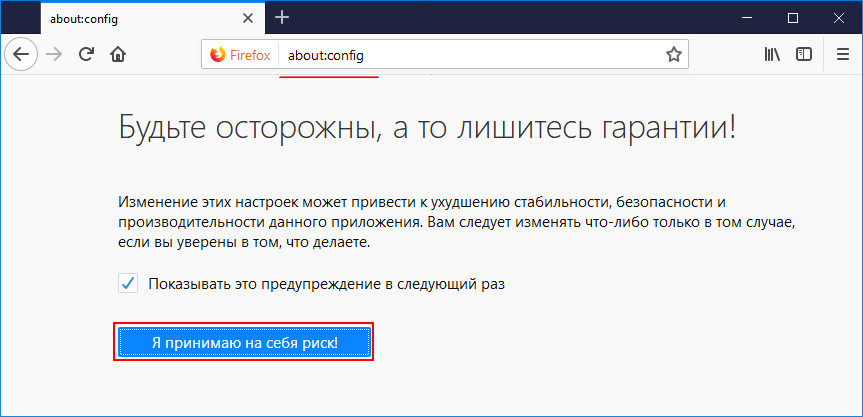Screen dimensions: 863x417
Task: Open the Home page icon
Action: pos(118,54)
